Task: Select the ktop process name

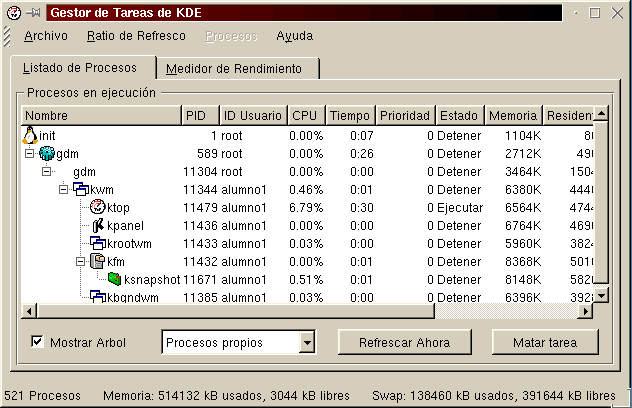Action: point(118,208)
